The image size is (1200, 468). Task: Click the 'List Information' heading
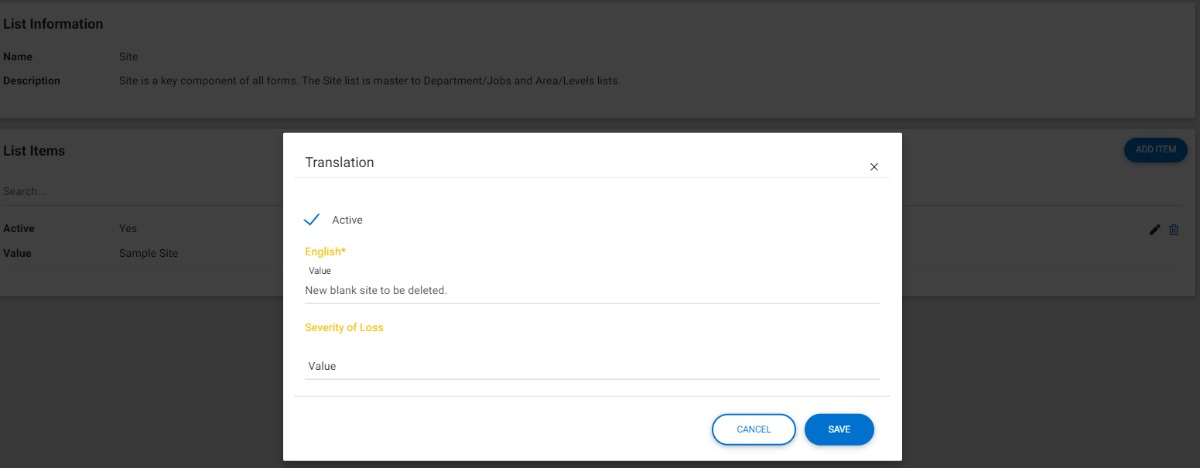[53, 24]
